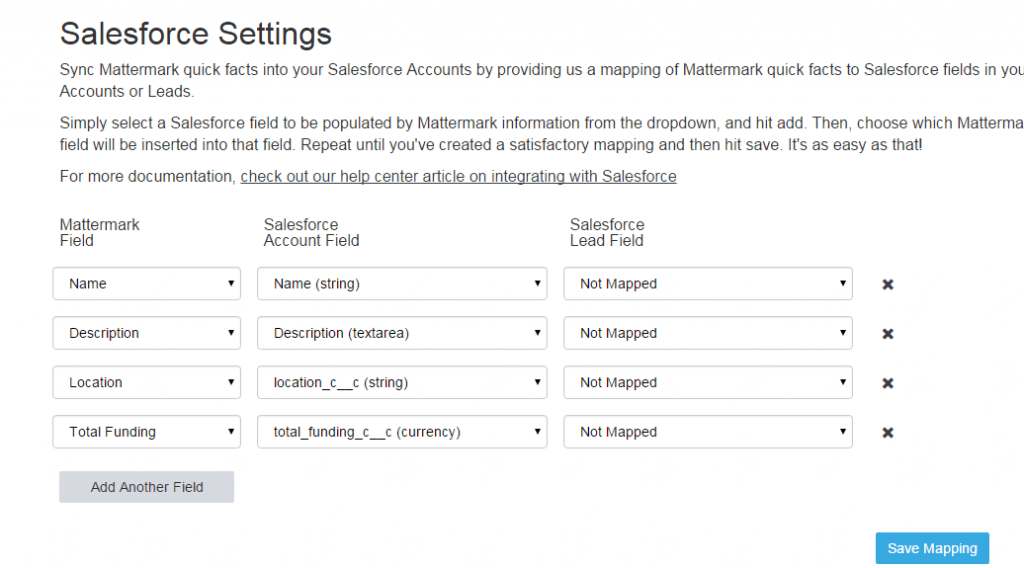Screen dimensions: 1024x568
Task: Delete the Total Funding mapping row
Action: (888, 432)
